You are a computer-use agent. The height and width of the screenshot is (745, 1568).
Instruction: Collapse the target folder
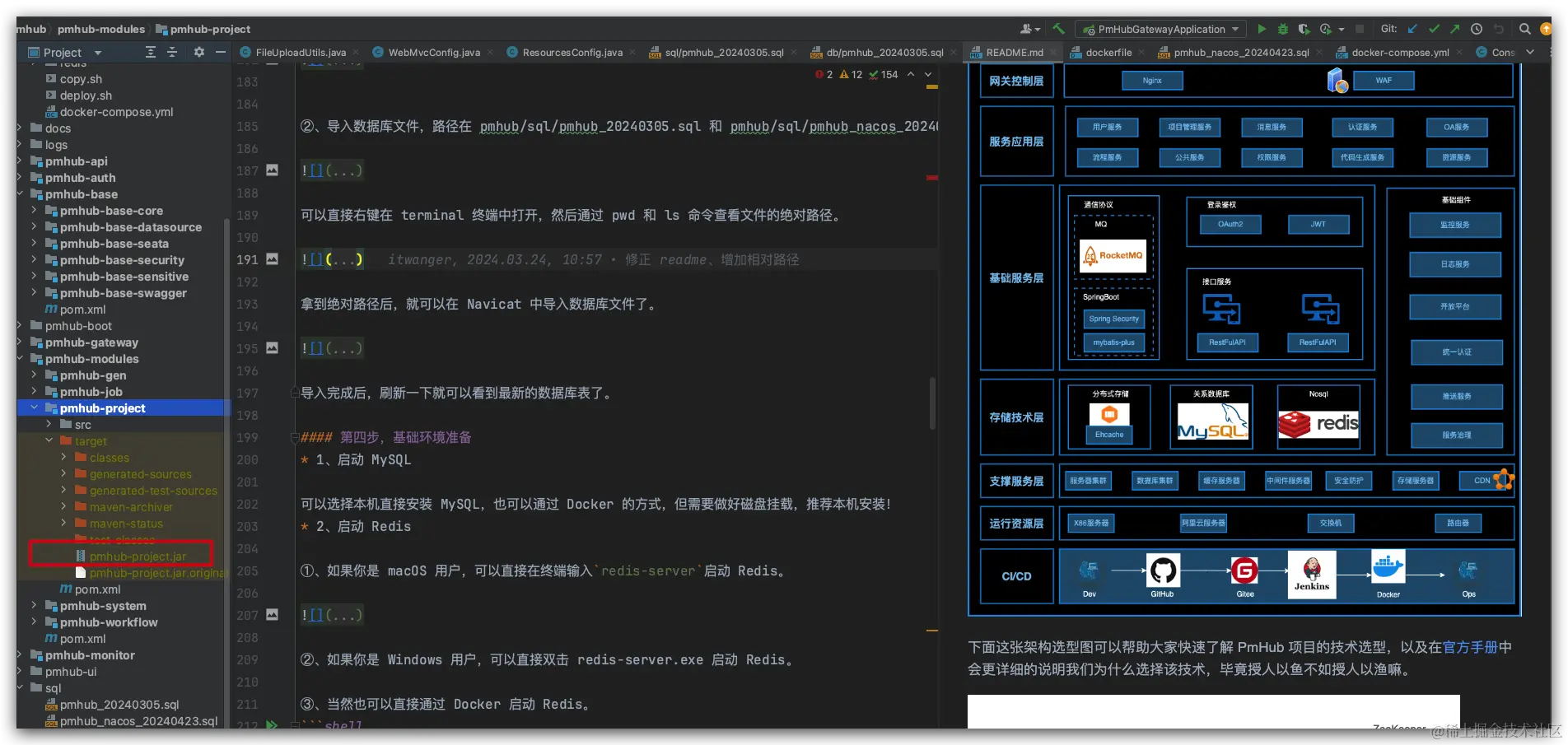(x=49, y=441)
